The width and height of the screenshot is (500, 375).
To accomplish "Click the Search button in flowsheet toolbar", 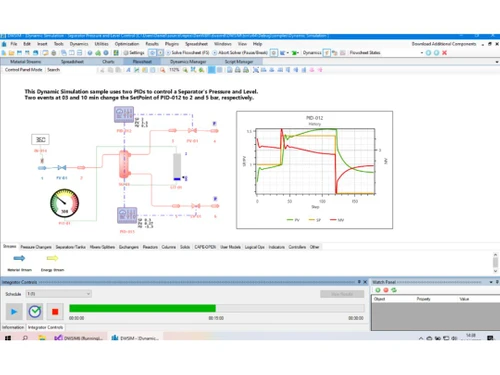I will tap(53, 70).
